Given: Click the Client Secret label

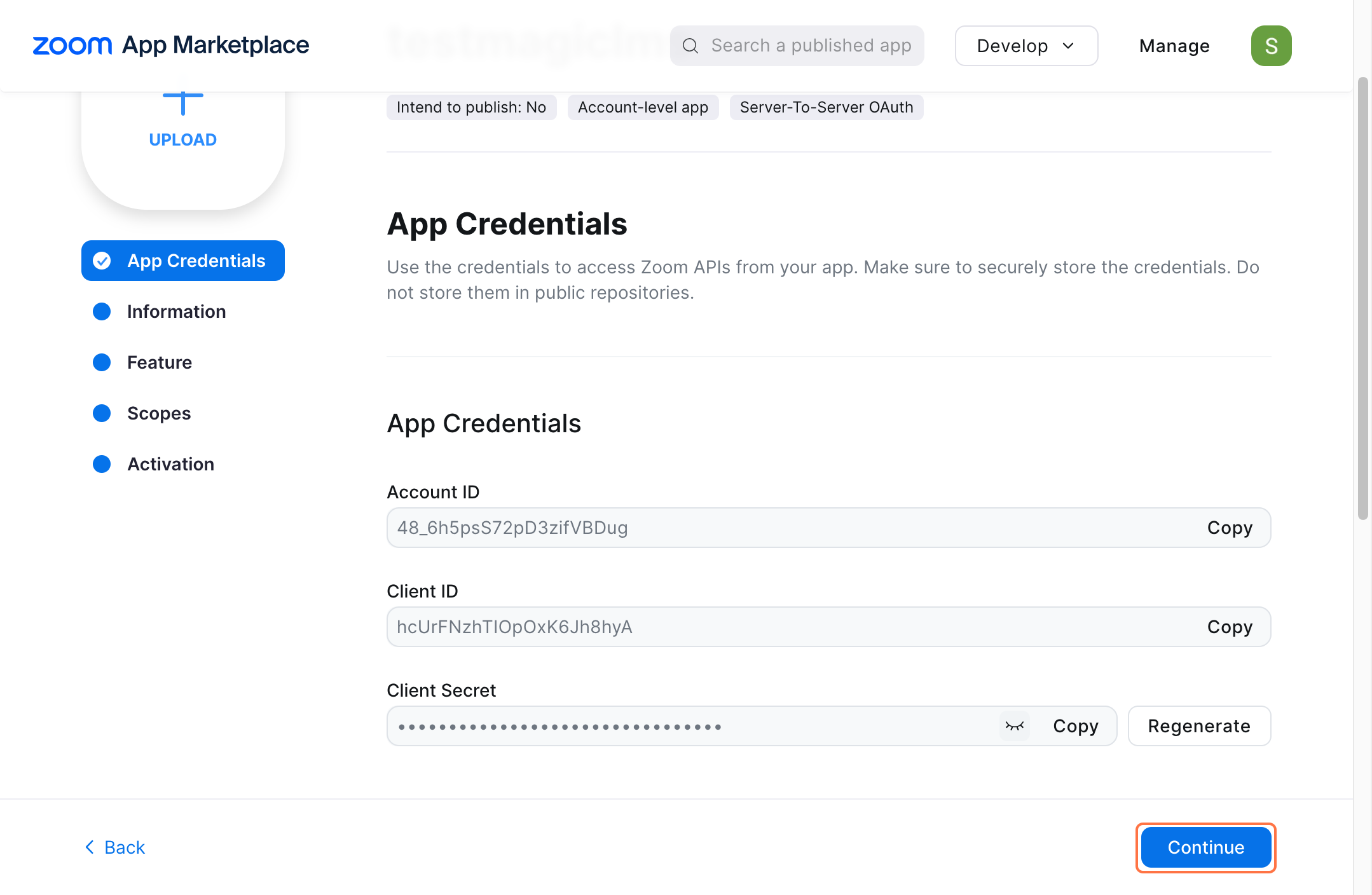Looking at the screenshot, I should tap(441, 690).
